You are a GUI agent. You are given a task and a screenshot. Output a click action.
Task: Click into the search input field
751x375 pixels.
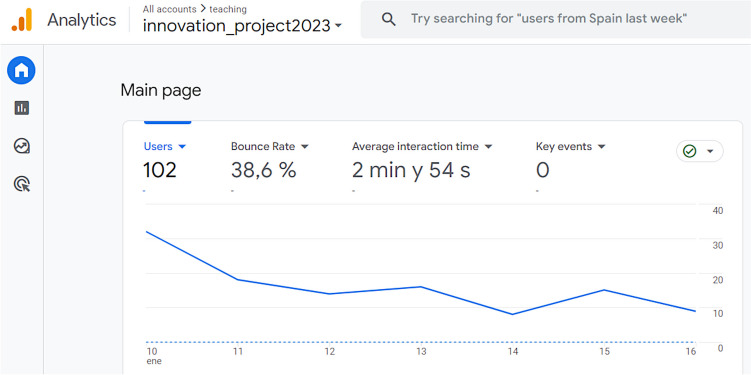(550, 20)
